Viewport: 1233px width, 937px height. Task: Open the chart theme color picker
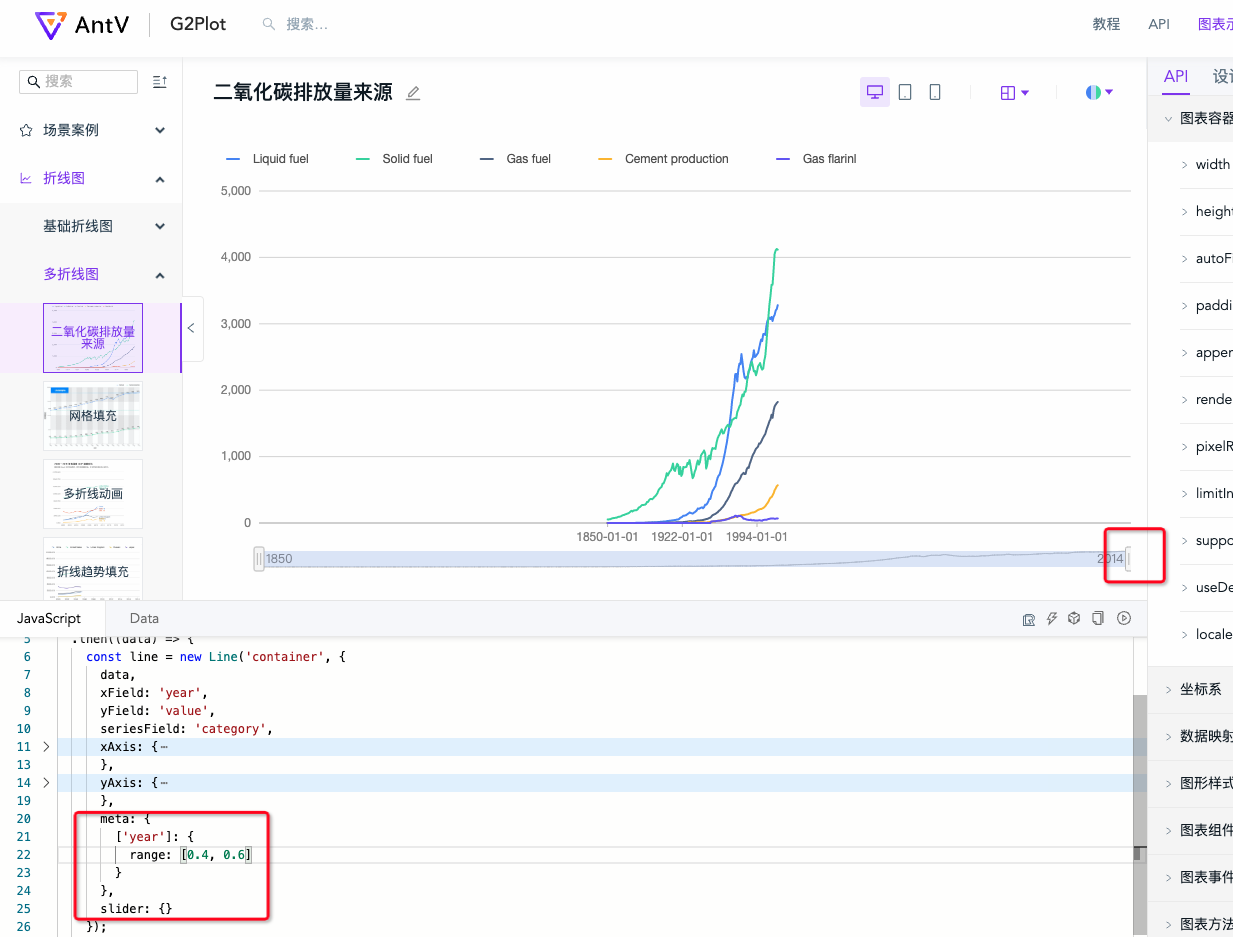[x=1098, y=91]
